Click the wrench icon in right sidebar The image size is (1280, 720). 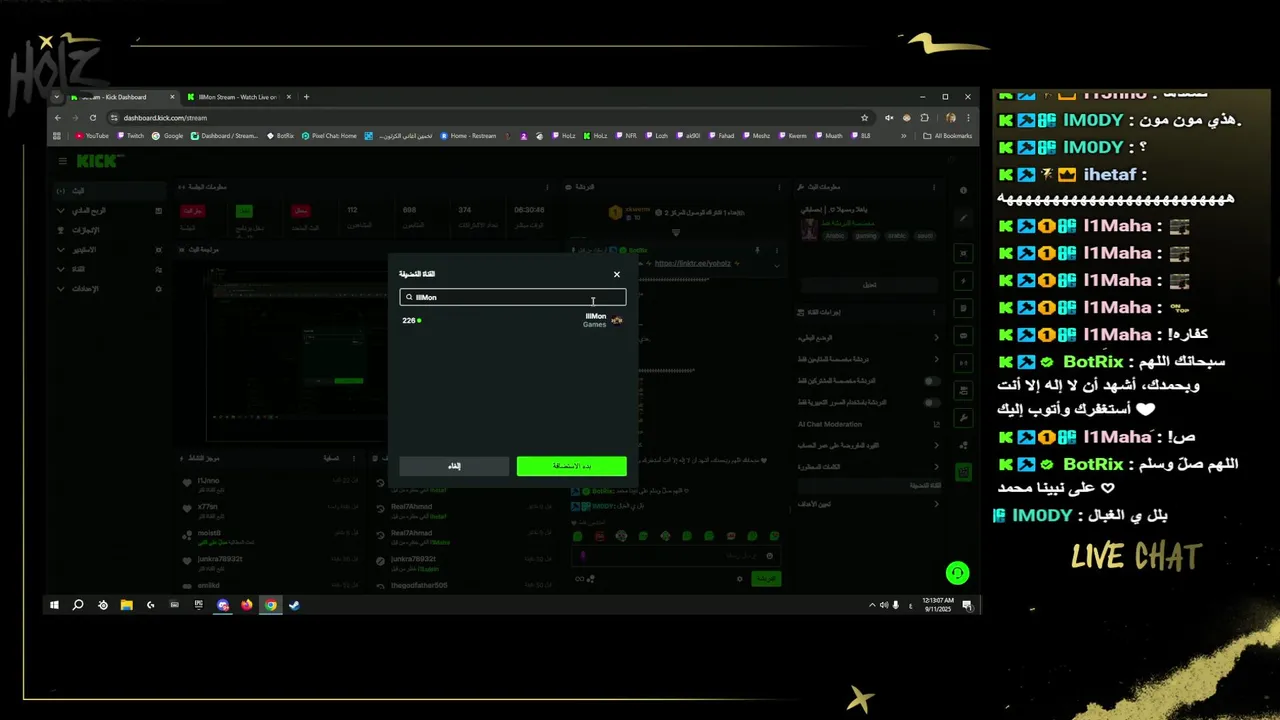pyautogui.click(x=963, y=417)
